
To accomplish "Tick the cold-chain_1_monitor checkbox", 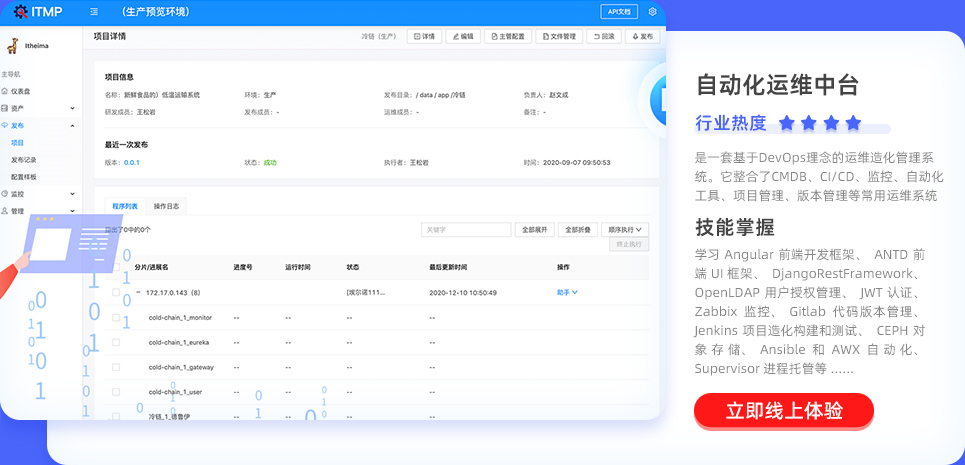I will 116,317.
